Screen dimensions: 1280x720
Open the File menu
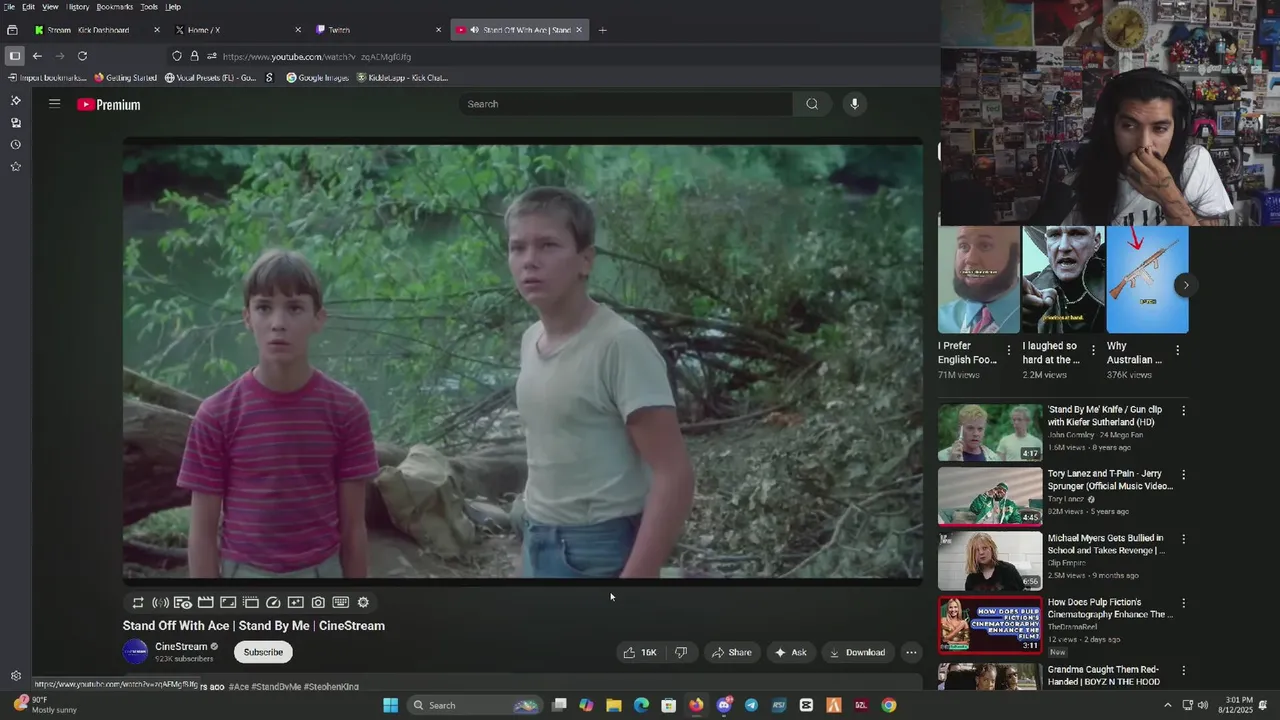click(8, 6)
